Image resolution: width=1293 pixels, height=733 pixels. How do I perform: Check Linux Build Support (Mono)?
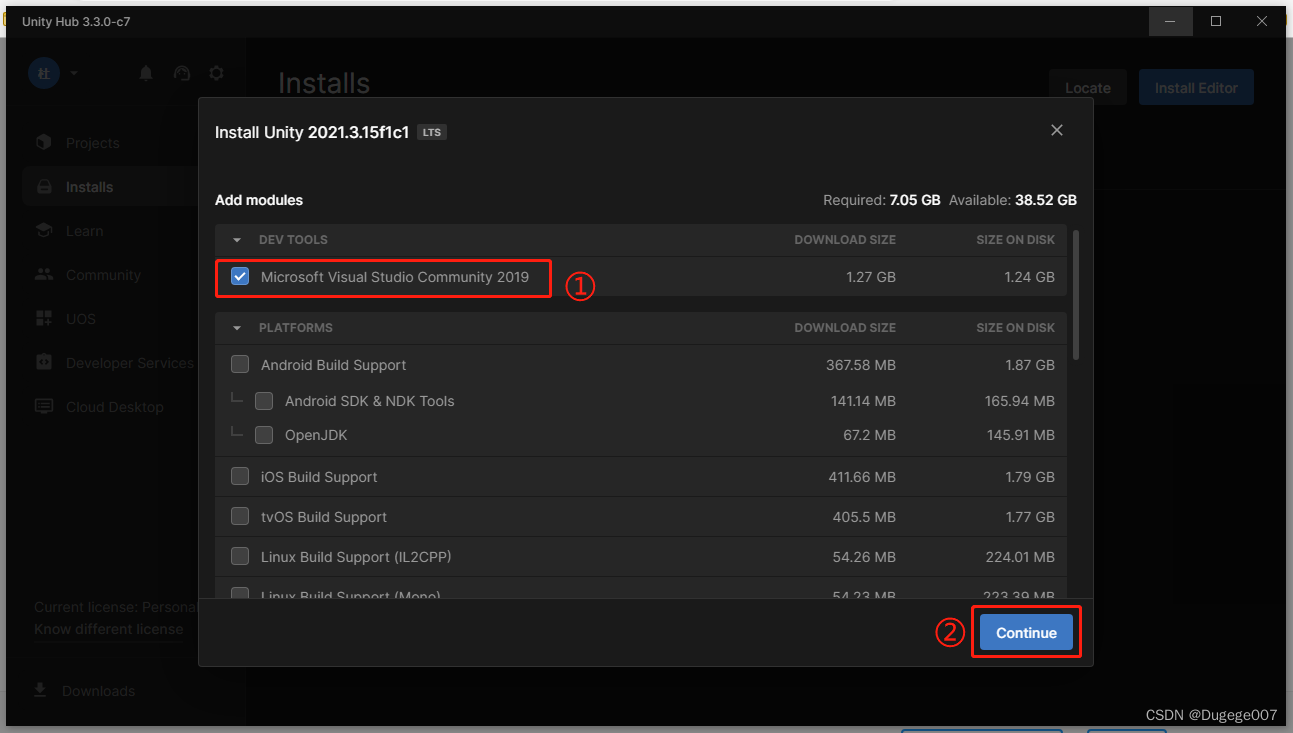click(240, 595)
